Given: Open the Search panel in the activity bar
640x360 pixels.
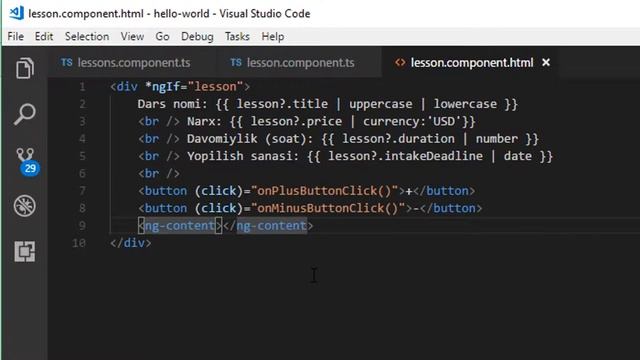Looking at the screenshot, I should click(x=24, y=114).
